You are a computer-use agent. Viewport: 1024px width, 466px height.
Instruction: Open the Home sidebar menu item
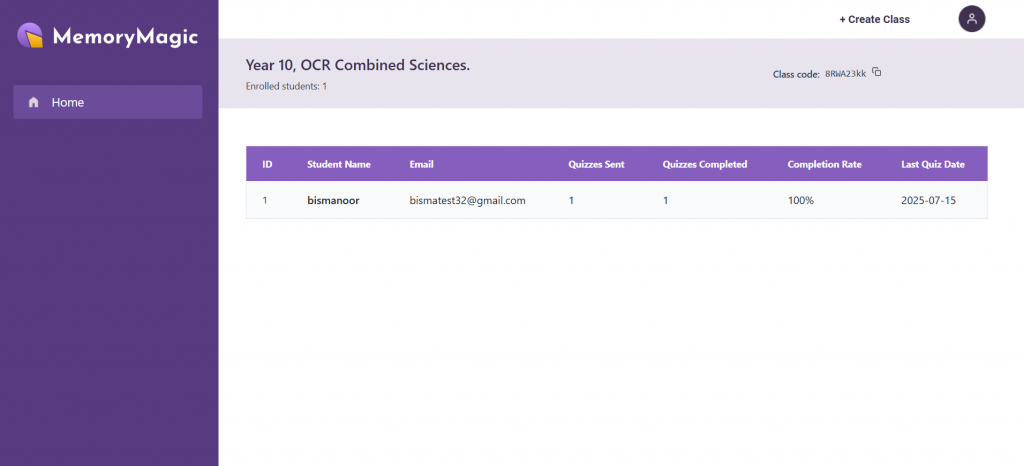pos(108,102)
